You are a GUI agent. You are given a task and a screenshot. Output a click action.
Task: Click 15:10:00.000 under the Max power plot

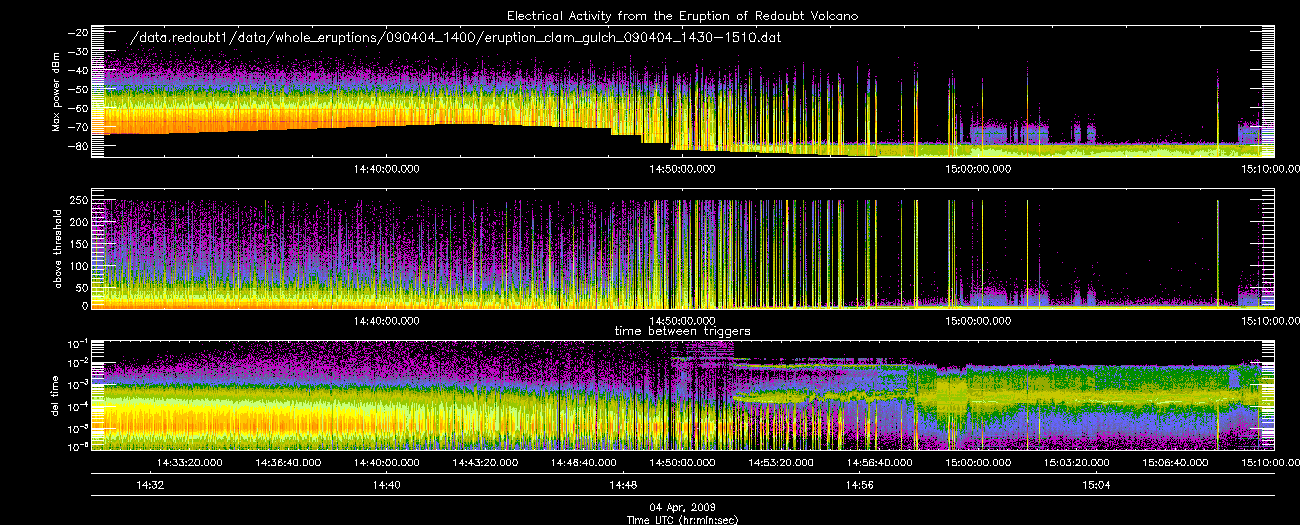pyautogui.click(x=1270, y=169)
